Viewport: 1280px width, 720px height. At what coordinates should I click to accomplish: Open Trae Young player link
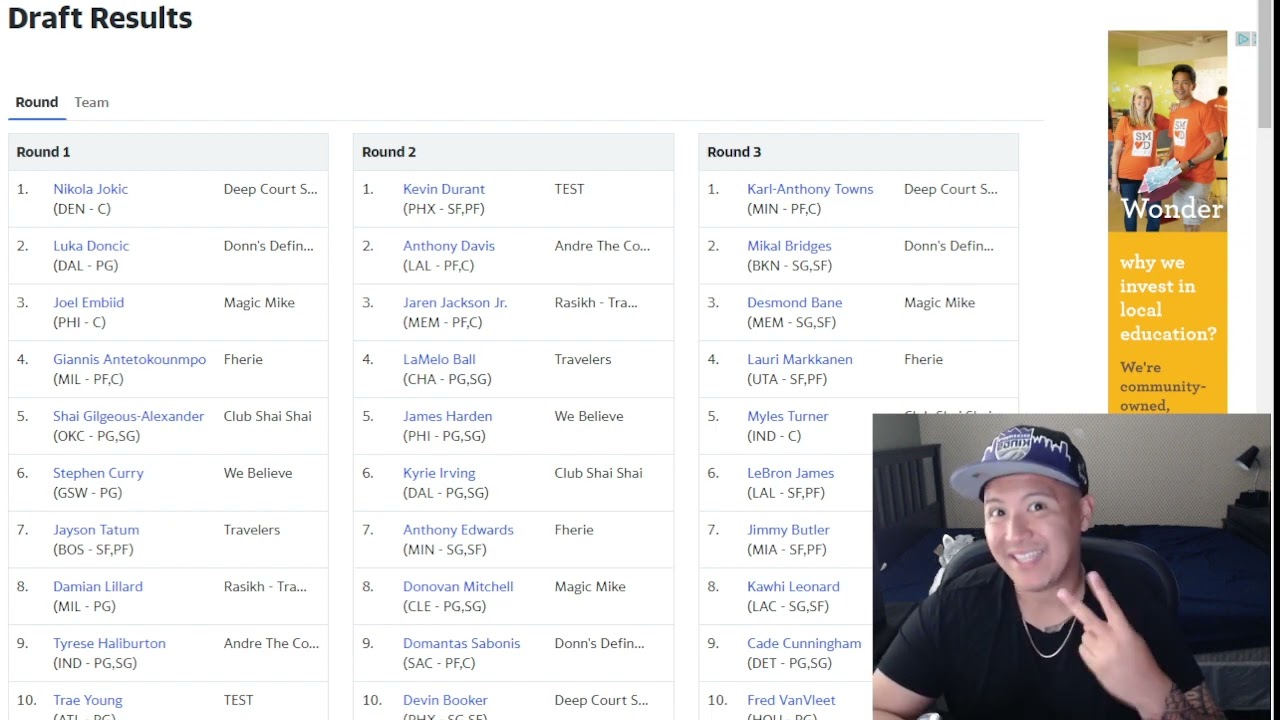point(88,701)
